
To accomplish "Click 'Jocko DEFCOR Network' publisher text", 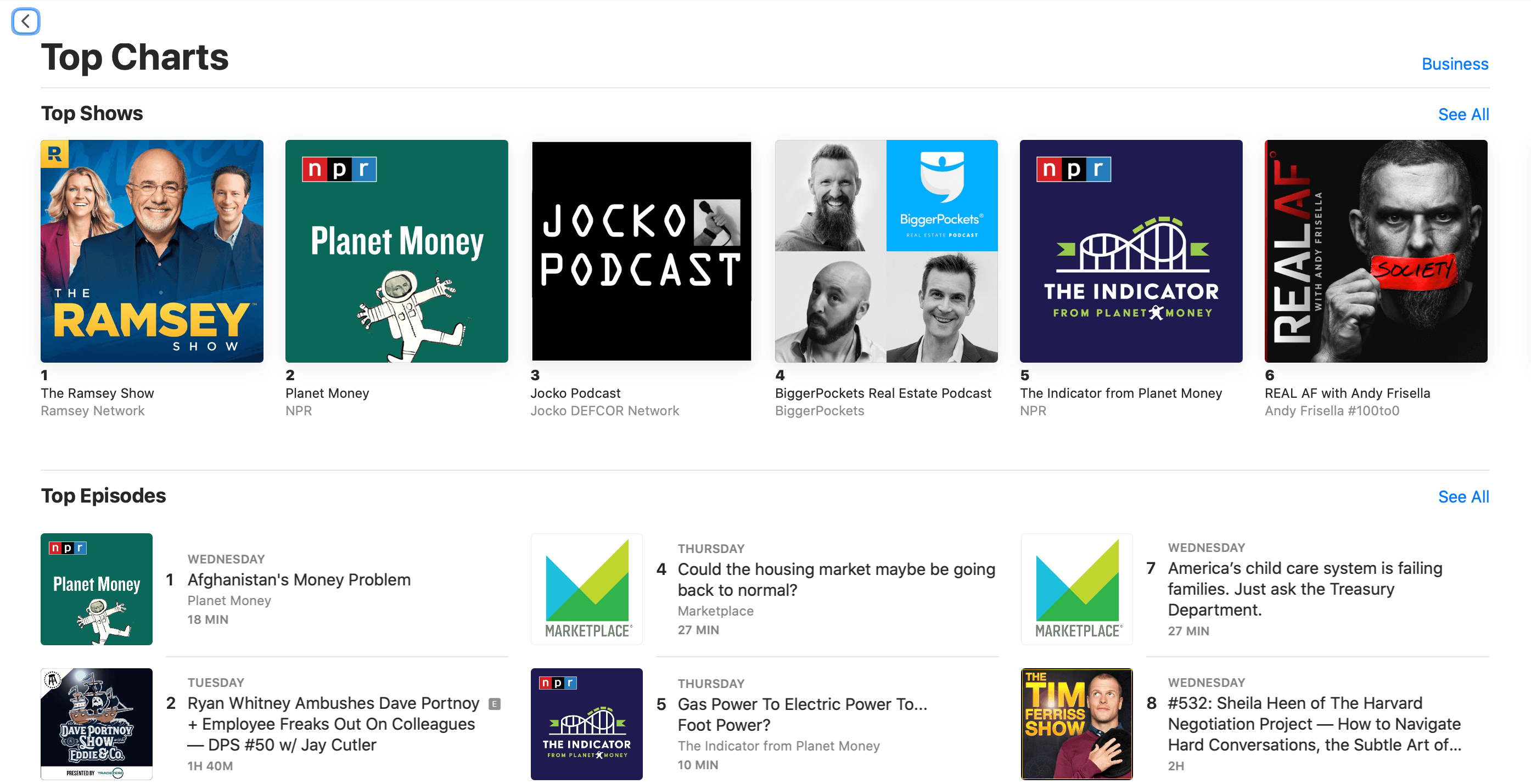I will point(604,410).
